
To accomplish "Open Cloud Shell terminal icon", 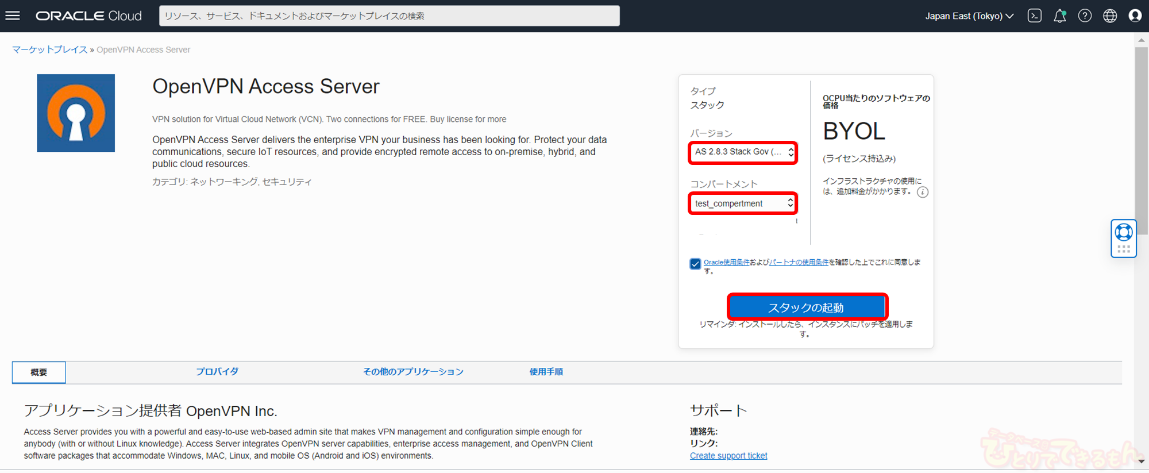I will (x=1035, y=16).
